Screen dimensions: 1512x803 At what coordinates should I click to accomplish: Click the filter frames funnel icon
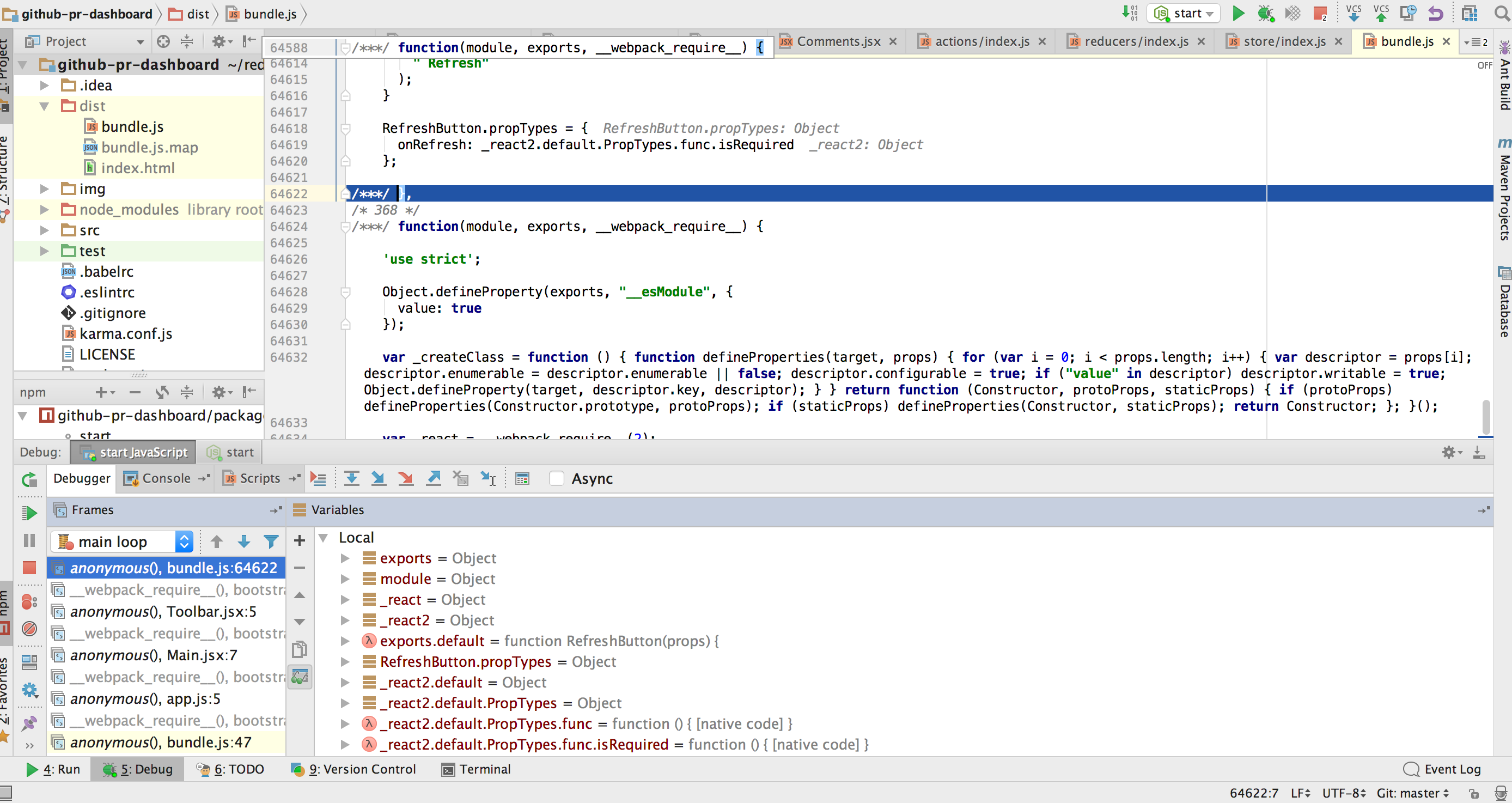click(271, 541)
